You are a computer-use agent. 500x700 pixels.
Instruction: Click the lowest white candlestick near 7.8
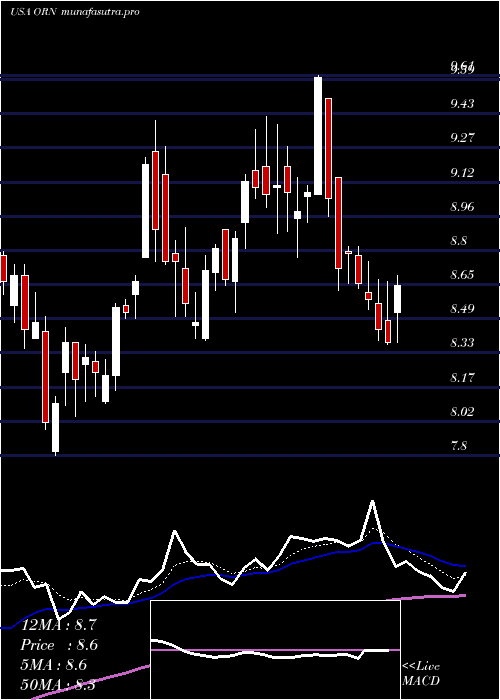coord(55,427)
